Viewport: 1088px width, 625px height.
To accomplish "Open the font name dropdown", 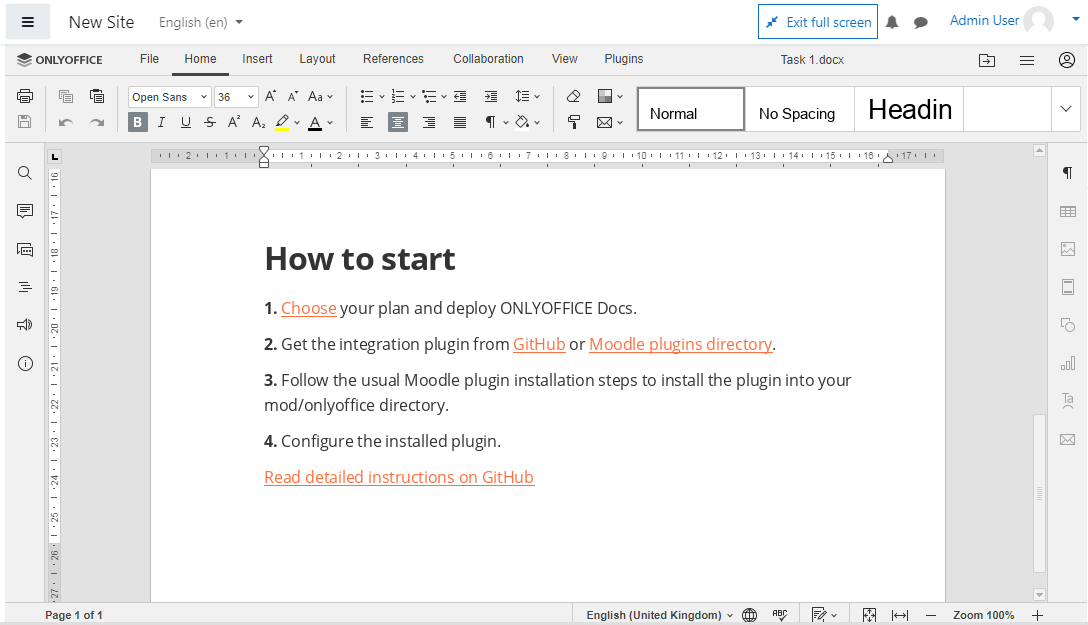I will [203, 97].
